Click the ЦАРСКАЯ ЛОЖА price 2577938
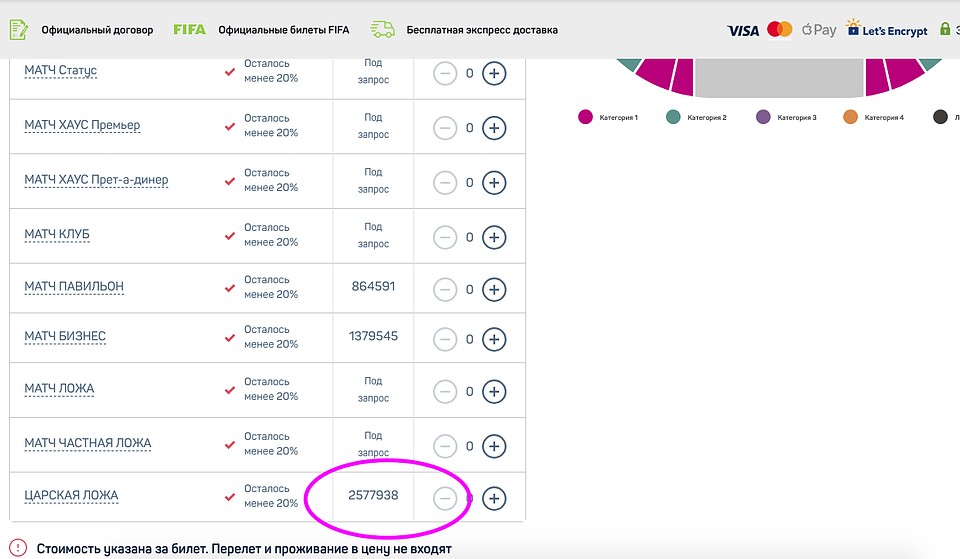Screen dimensions: 960x559 373,495
